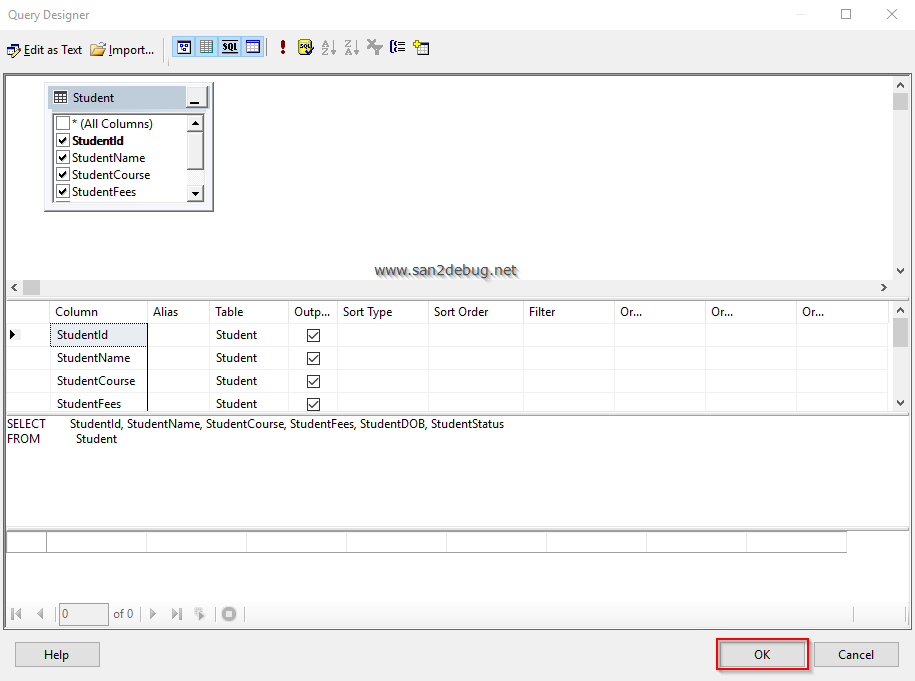The height and width of the screenshot is (681, 915).
Task: Click the Add Table icon
Action: coord(421,47)
